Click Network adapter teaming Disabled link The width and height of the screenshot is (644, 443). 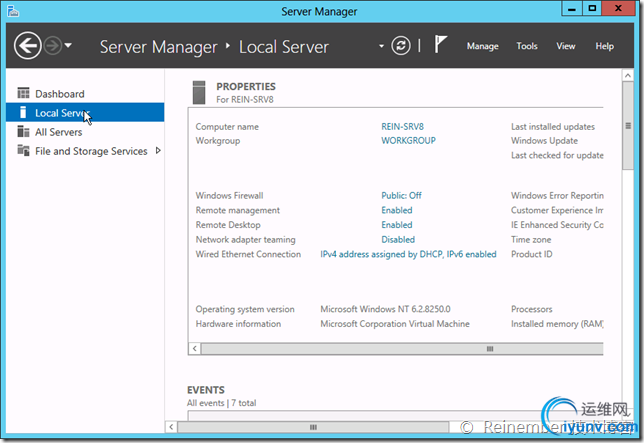398,239
